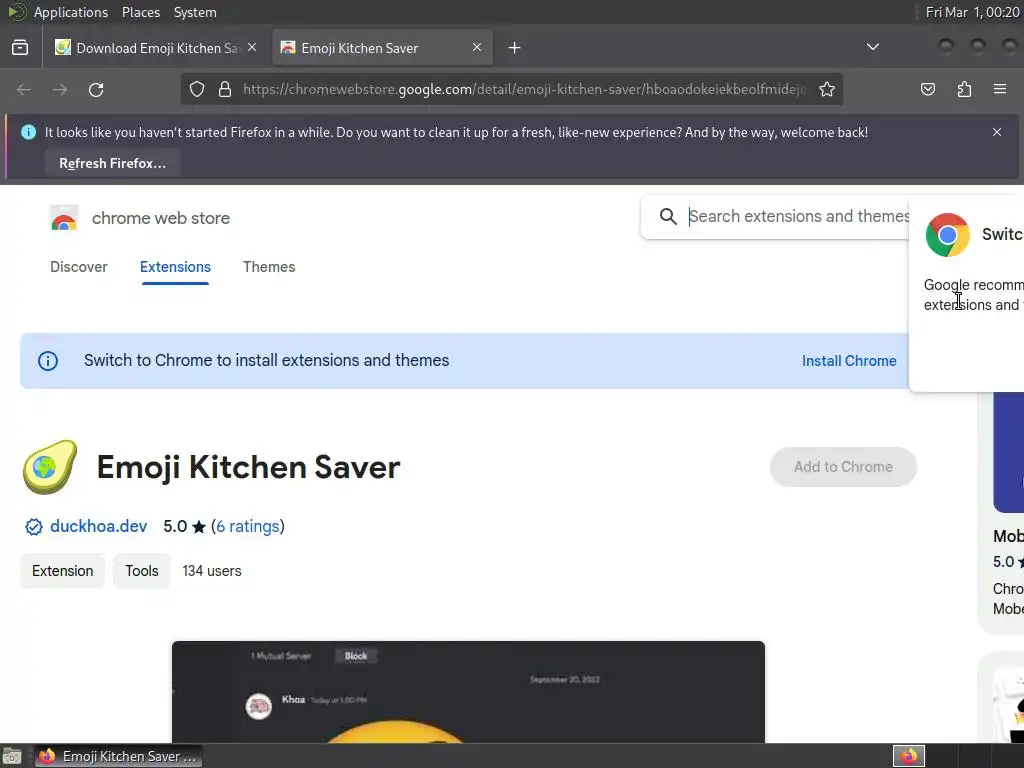Open a new tab with plus

click(x=515, y=48)
